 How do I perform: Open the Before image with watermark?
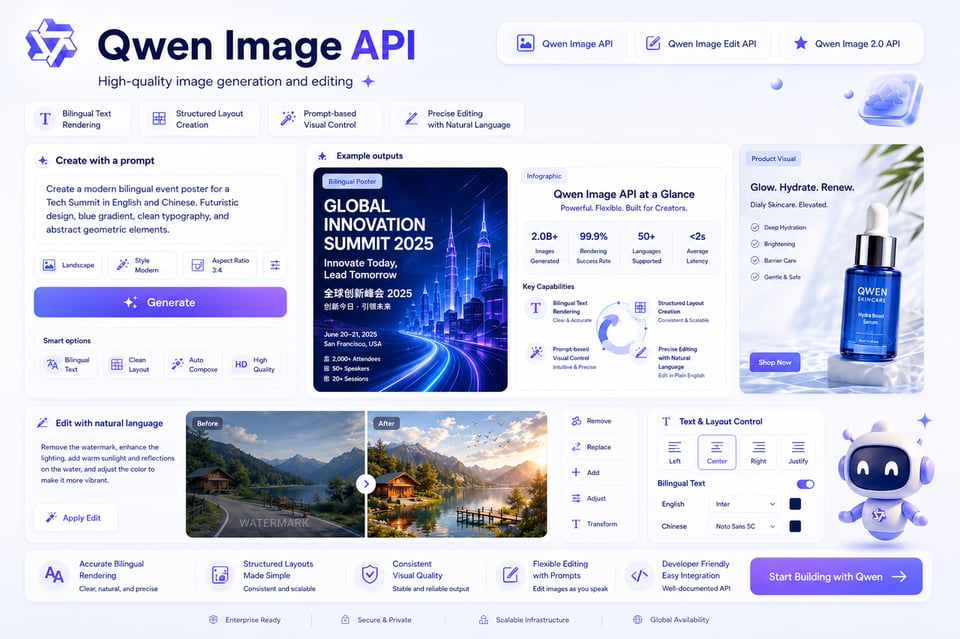point(275,474)
